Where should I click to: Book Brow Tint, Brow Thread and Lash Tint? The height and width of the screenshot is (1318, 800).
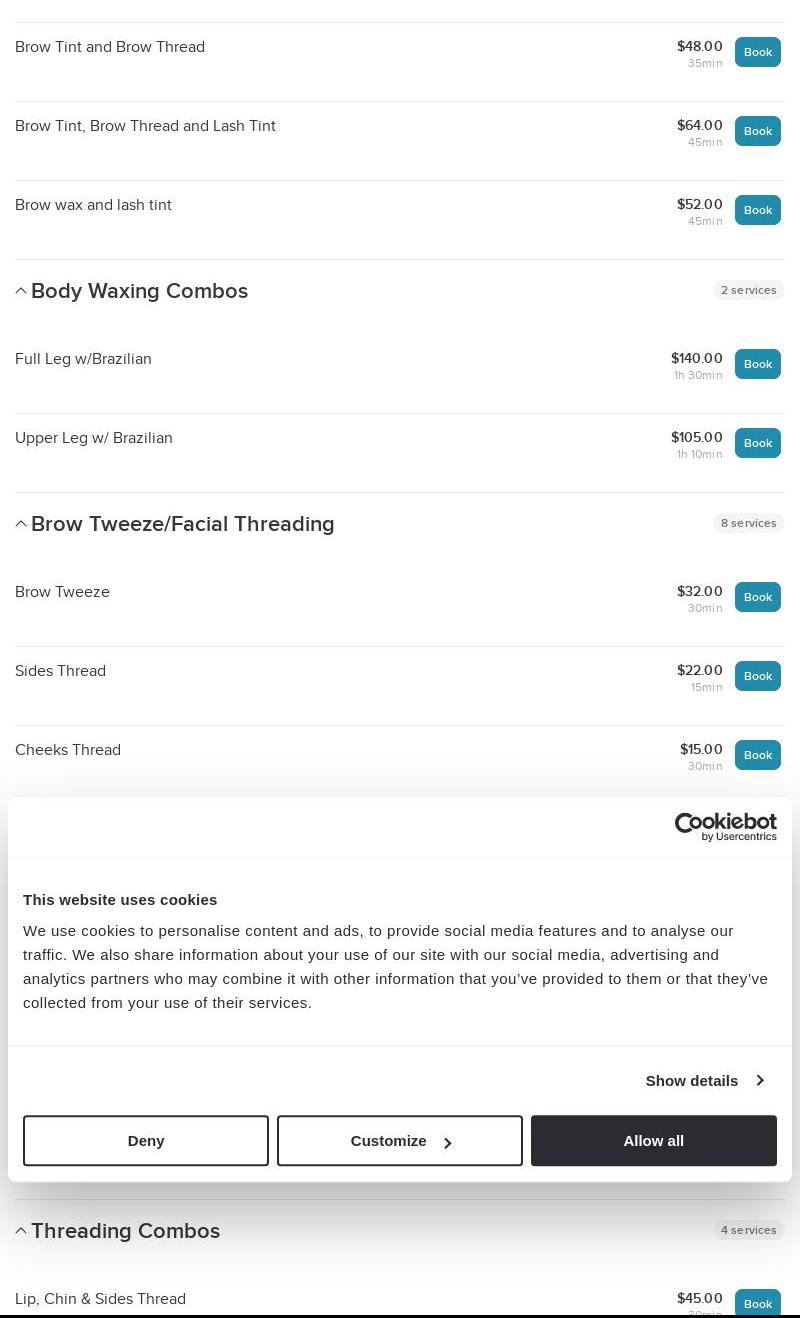coord(757,131)
